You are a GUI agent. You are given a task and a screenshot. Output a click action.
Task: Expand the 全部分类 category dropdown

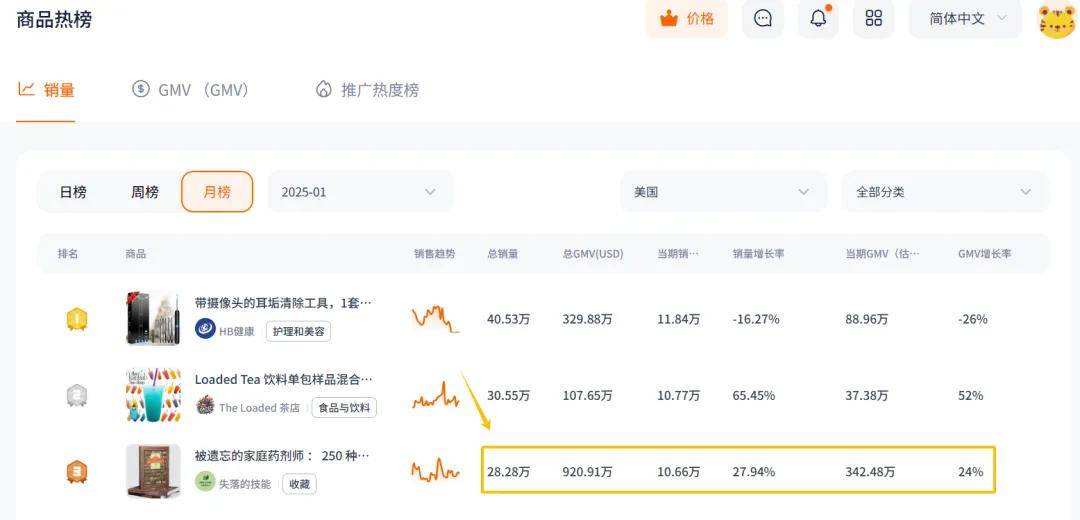[x=944, y=192]
